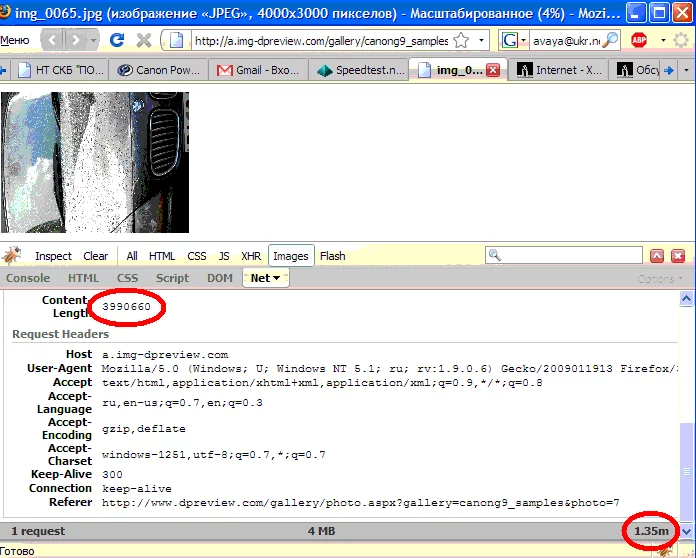The height and width of the screenshot is (558, 696).
Task: Open the Google search engine selector
Action: [x=514, y=40]
